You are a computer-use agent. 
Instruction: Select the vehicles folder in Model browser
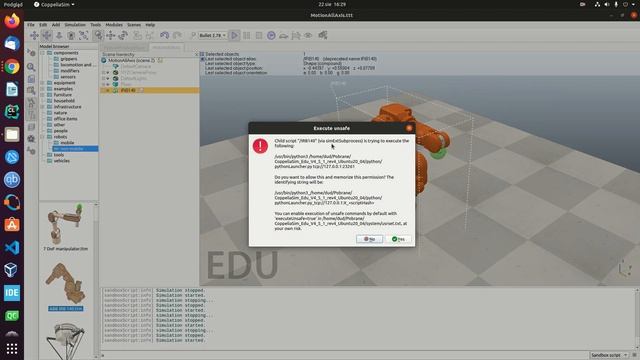pos(62,161)
